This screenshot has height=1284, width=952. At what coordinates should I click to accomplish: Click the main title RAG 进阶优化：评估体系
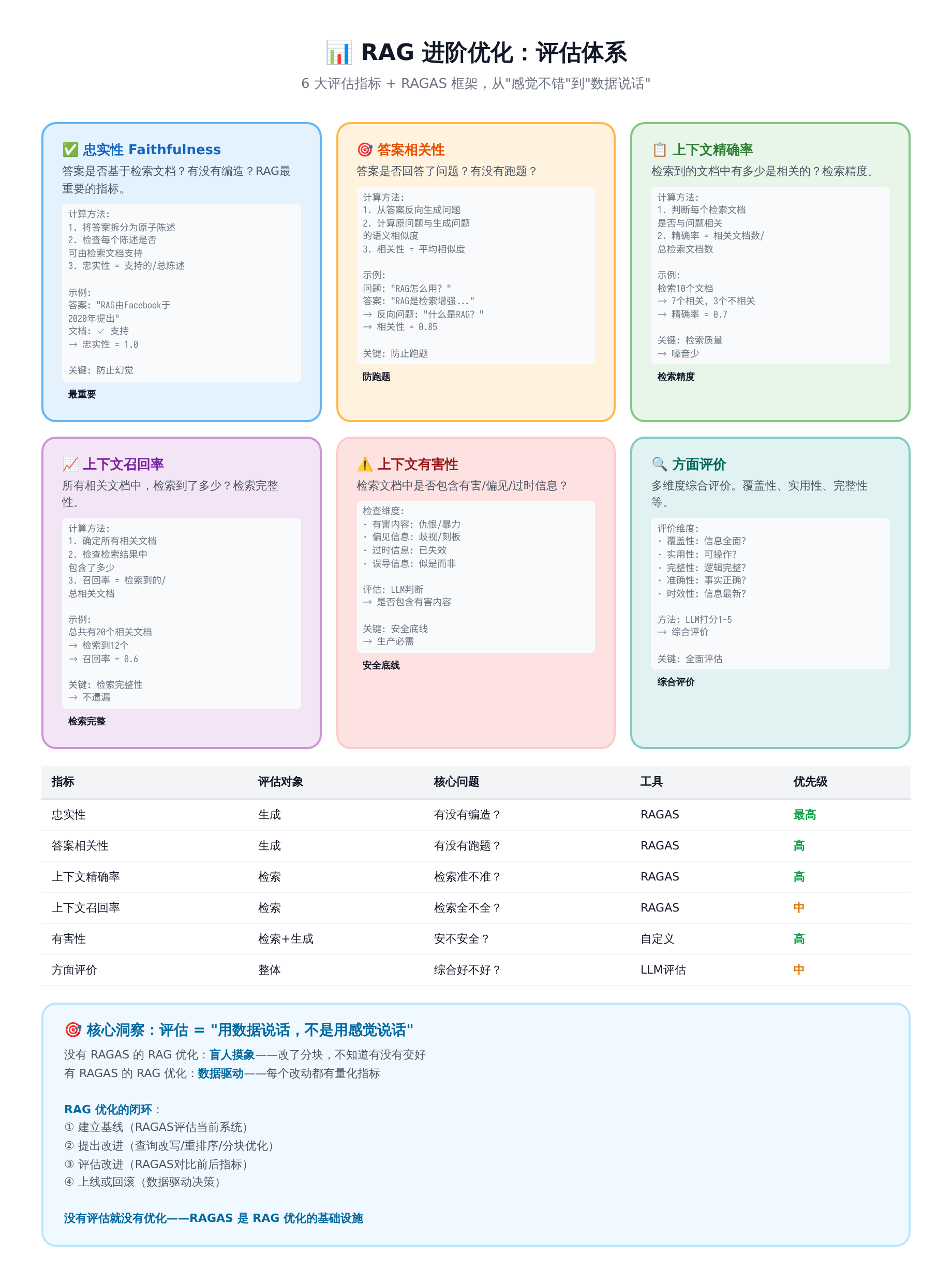pyautogui.click(x=494, y=52)
